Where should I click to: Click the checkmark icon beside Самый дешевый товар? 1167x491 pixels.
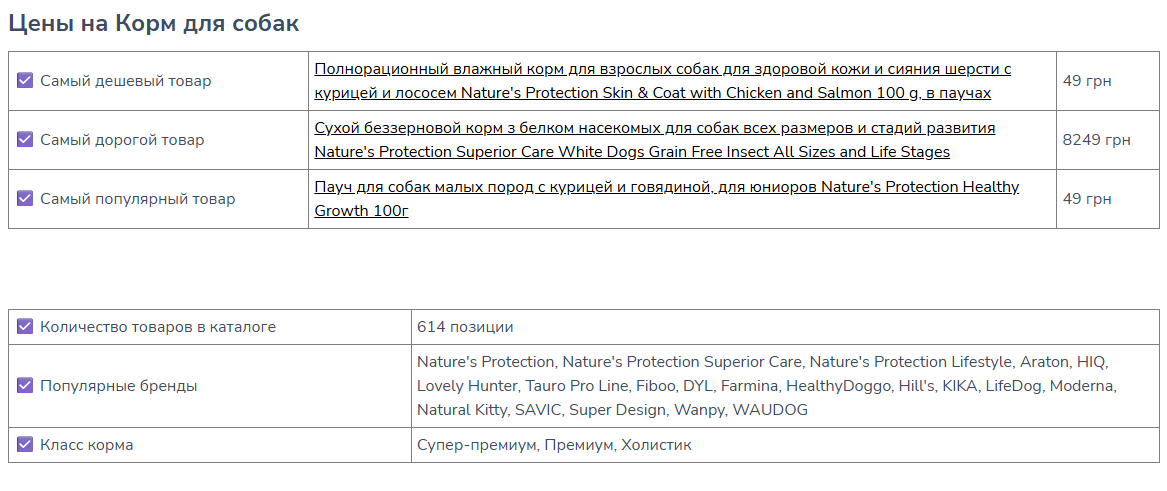(25, 80)
